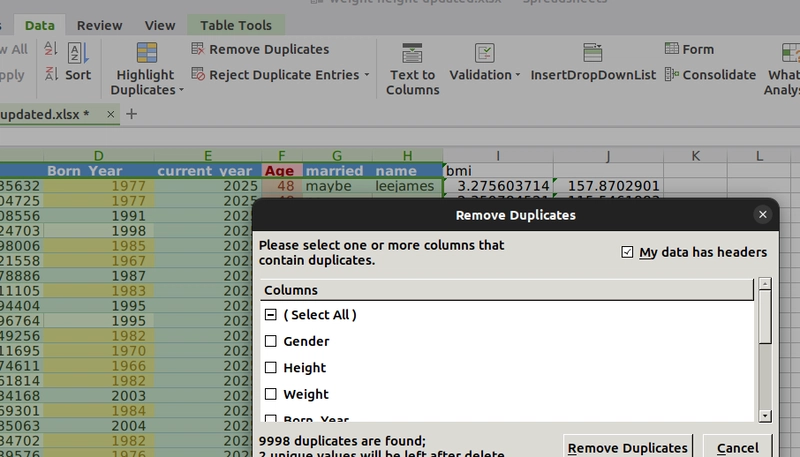Image resolution: width=800 pixels, height=457 pixels.
Task: Expand the Highlight Duplicates dropdown arrow
Action: 181,90
